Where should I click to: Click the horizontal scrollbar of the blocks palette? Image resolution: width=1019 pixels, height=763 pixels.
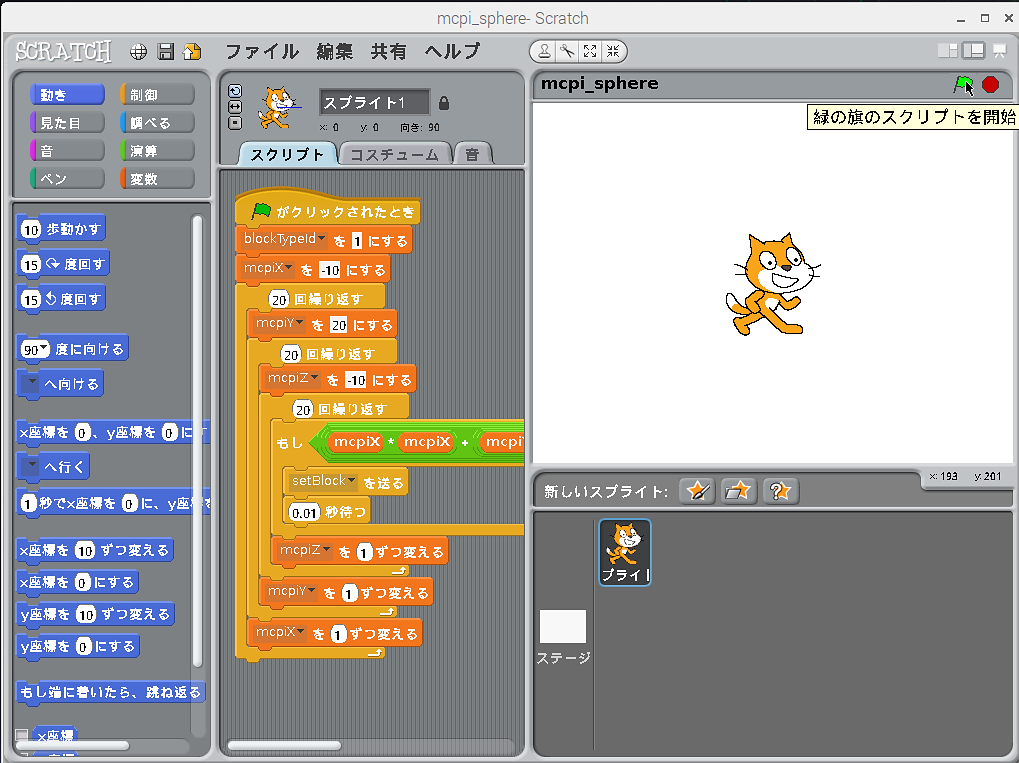coord(73,745)
